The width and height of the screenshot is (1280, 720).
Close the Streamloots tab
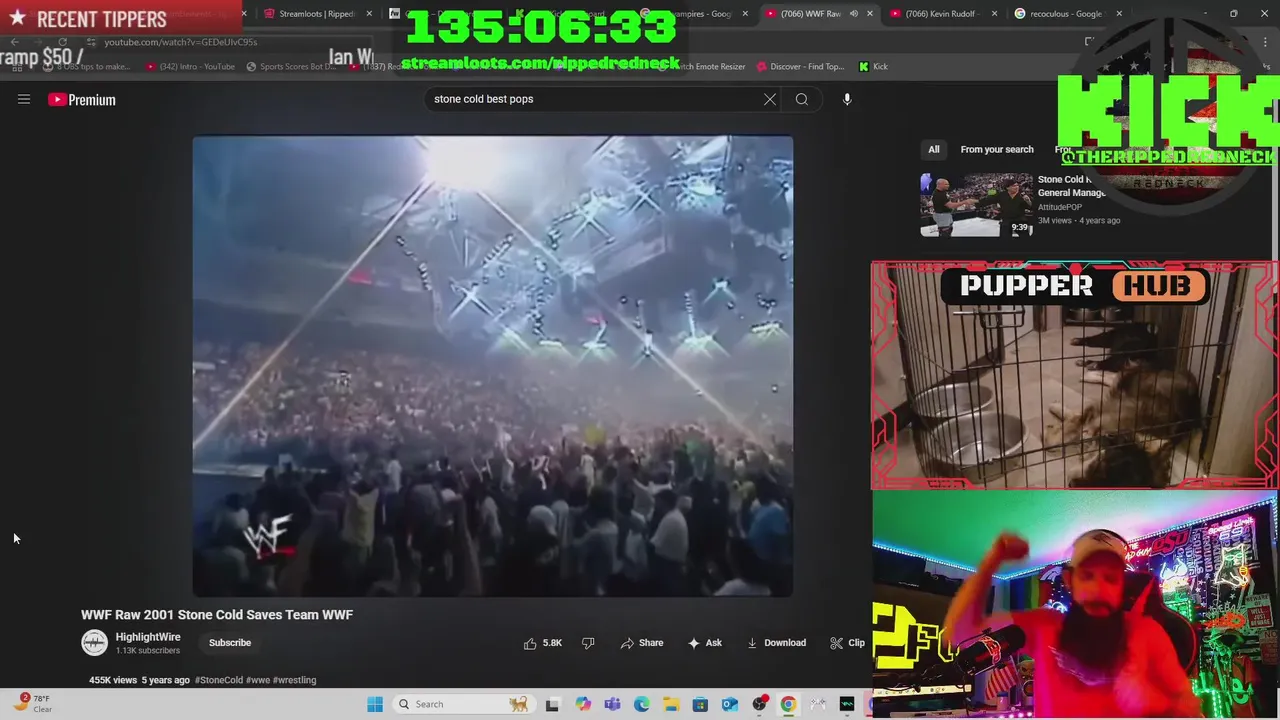click(x=369, y=14)
